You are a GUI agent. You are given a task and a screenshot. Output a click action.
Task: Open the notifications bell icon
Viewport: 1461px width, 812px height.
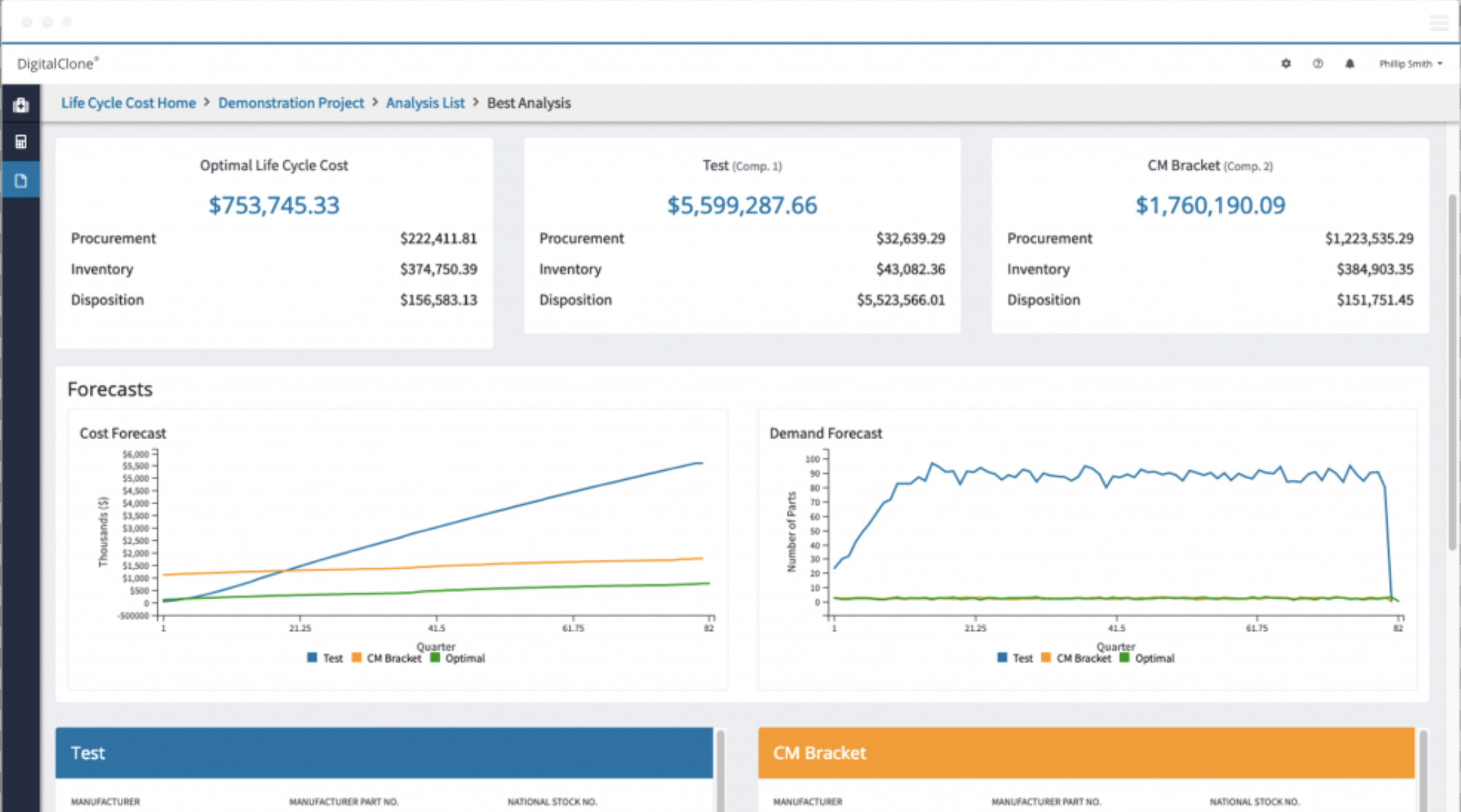click(x=1349, y=64)
